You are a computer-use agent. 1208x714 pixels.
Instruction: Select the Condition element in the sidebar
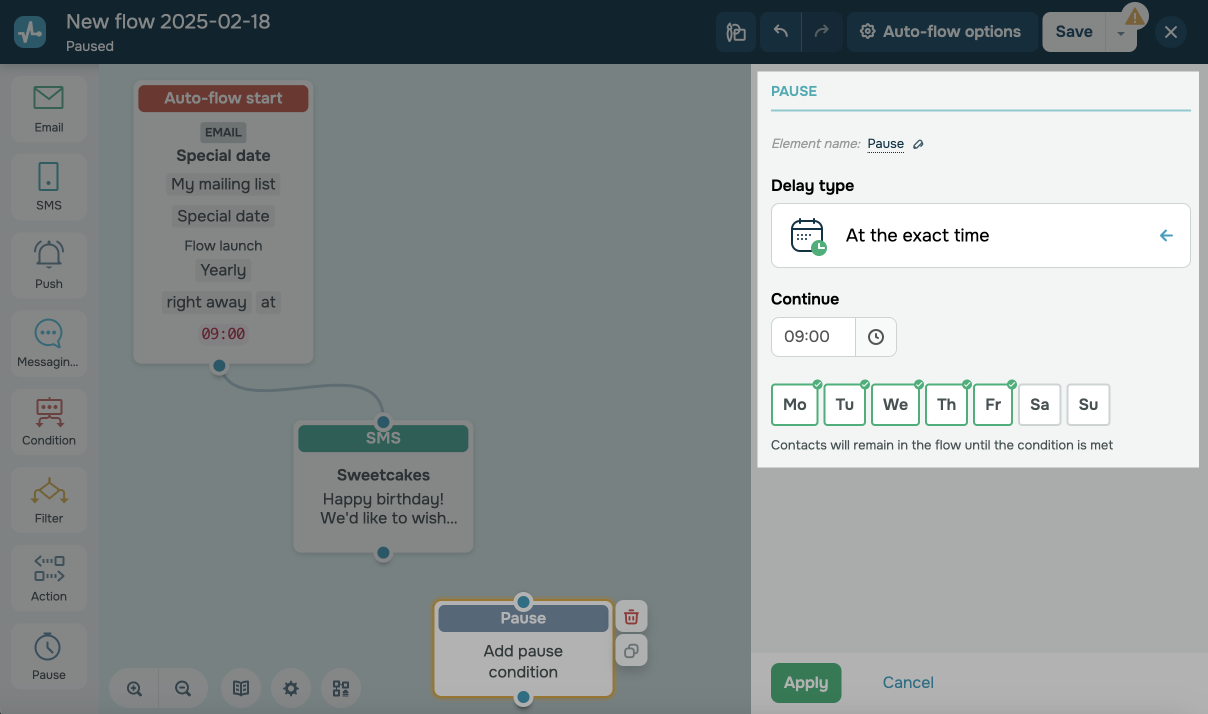click(x=48, y=421)
